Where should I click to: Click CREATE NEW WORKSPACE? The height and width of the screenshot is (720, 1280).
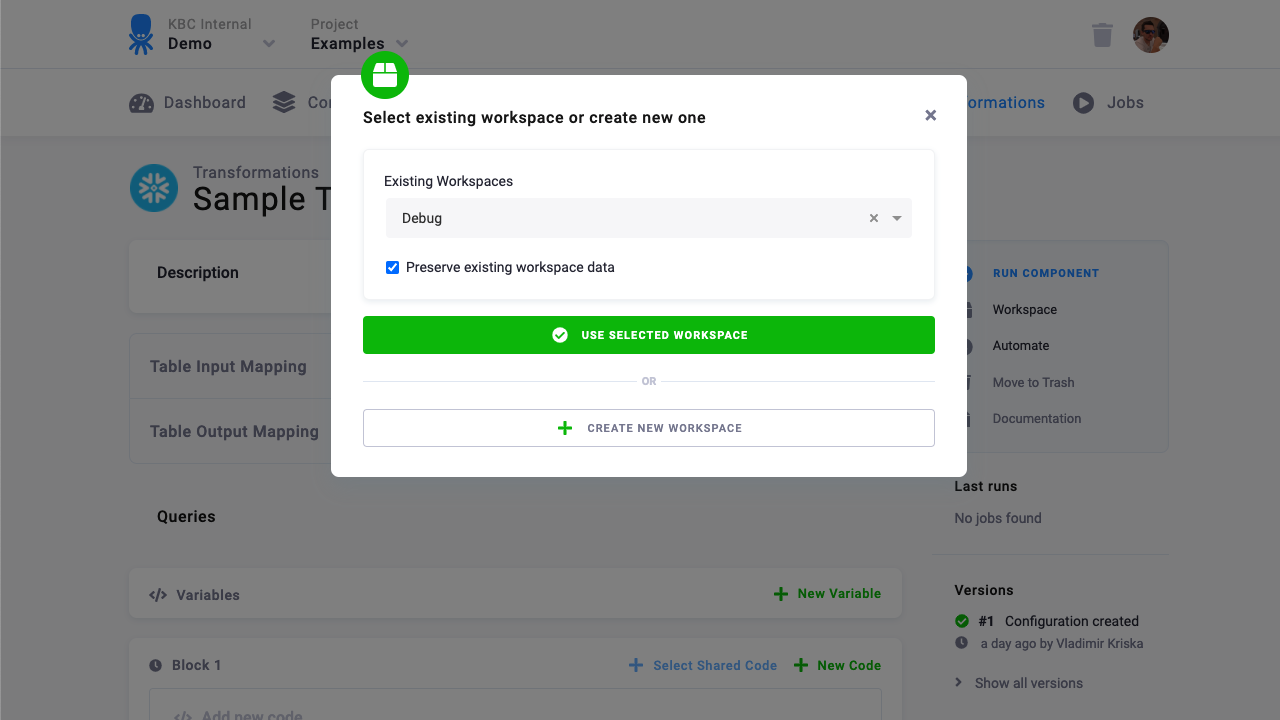point(649,427)
